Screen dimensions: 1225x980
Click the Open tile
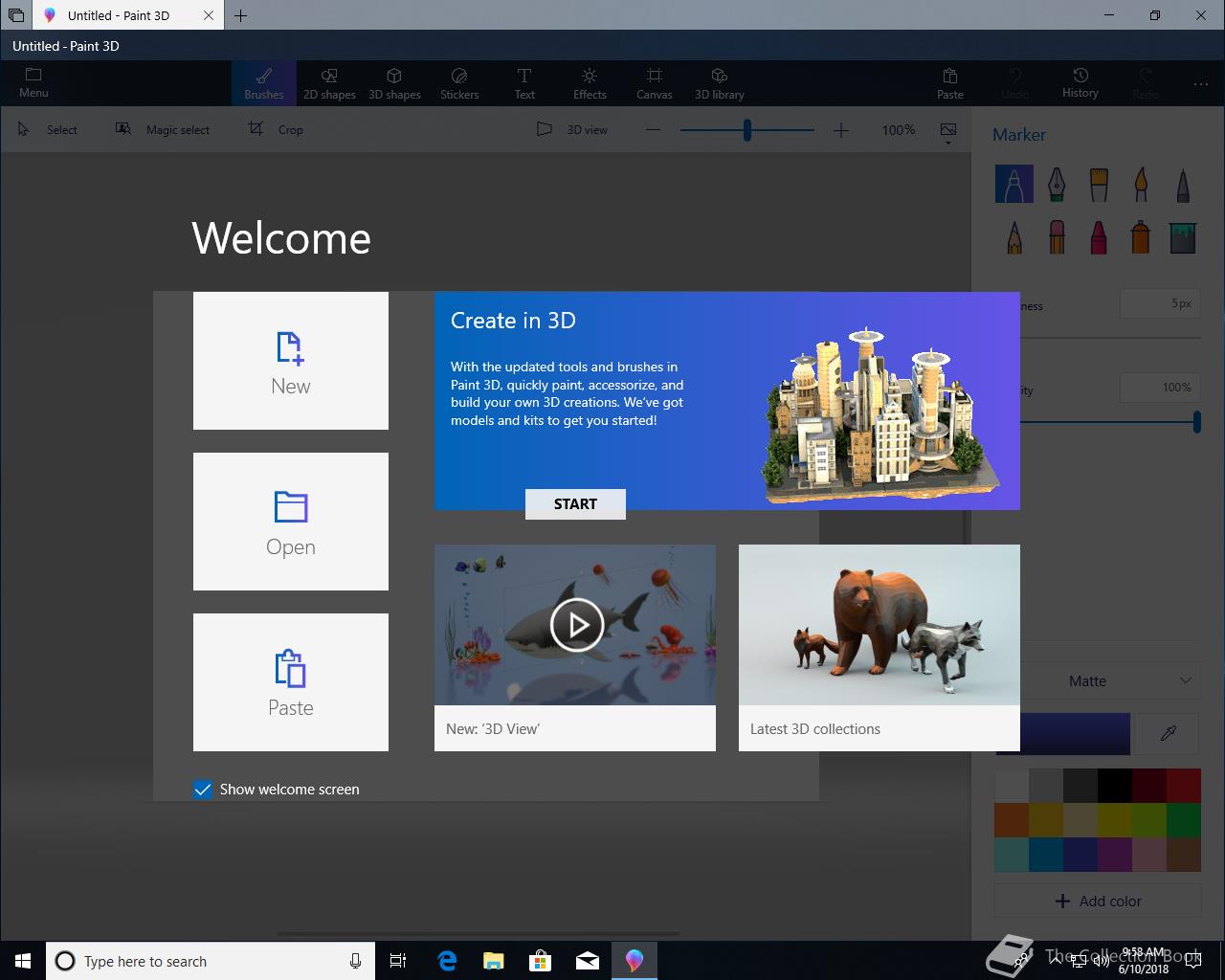pos(291,522)
